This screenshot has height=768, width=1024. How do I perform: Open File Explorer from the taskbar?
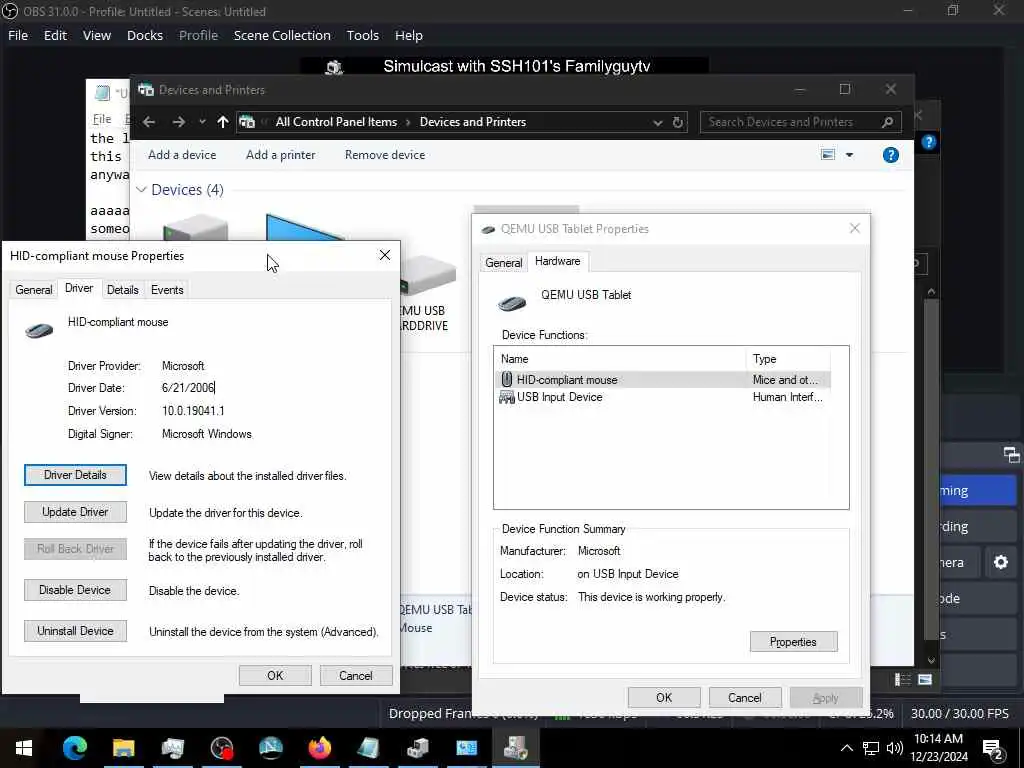point(123,748)
